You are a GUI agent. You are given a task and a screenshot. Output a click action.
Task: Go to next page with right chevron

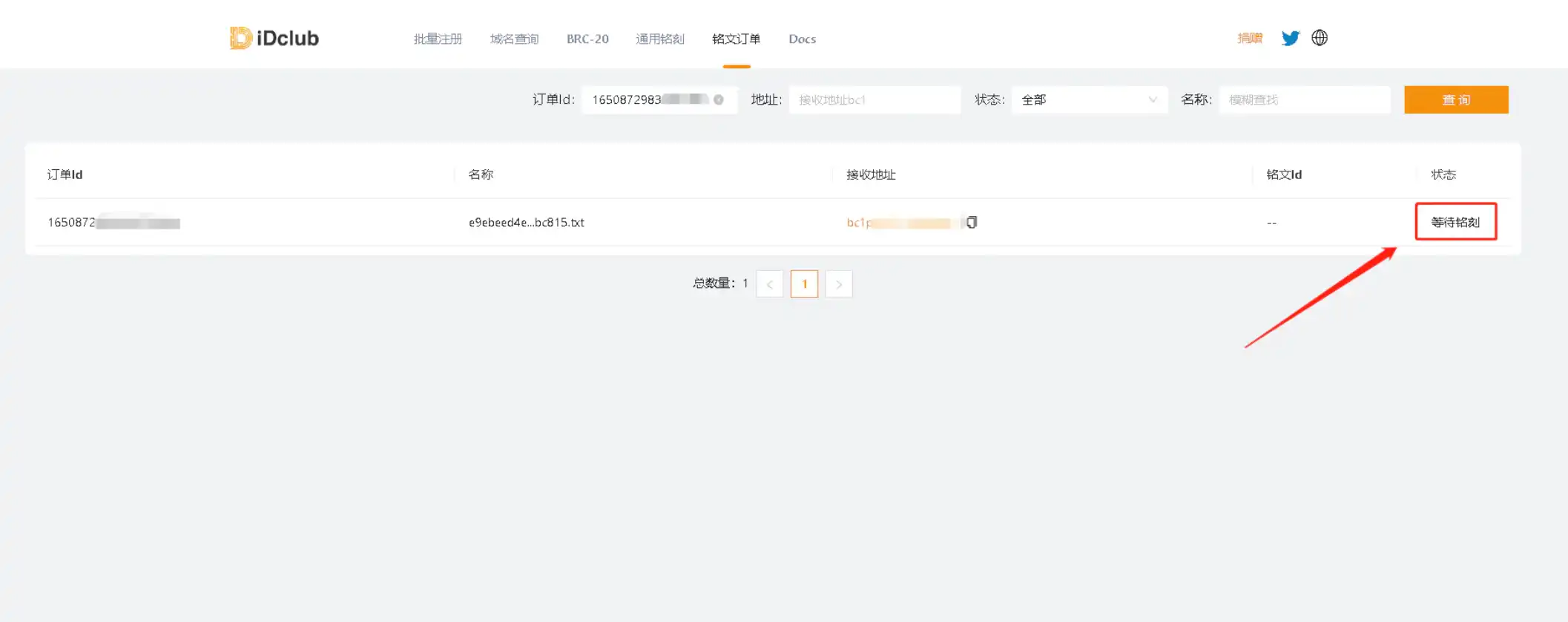click(x=838, y=284)
